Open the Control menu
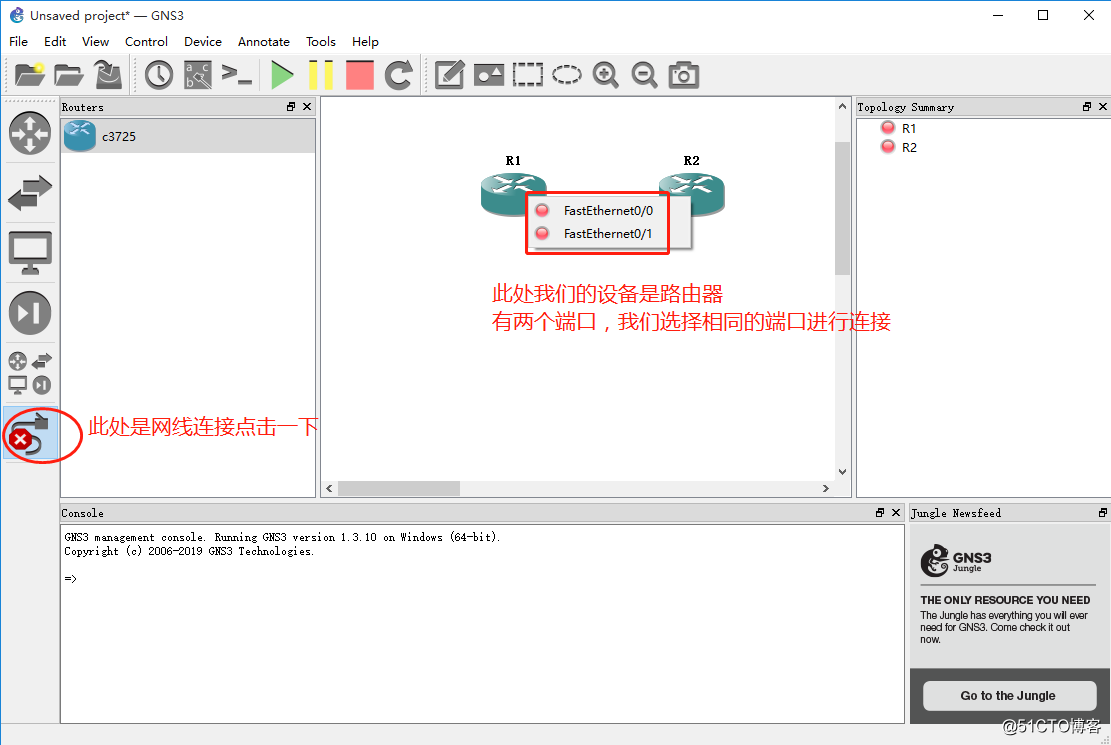 click(x=146, y=42)
